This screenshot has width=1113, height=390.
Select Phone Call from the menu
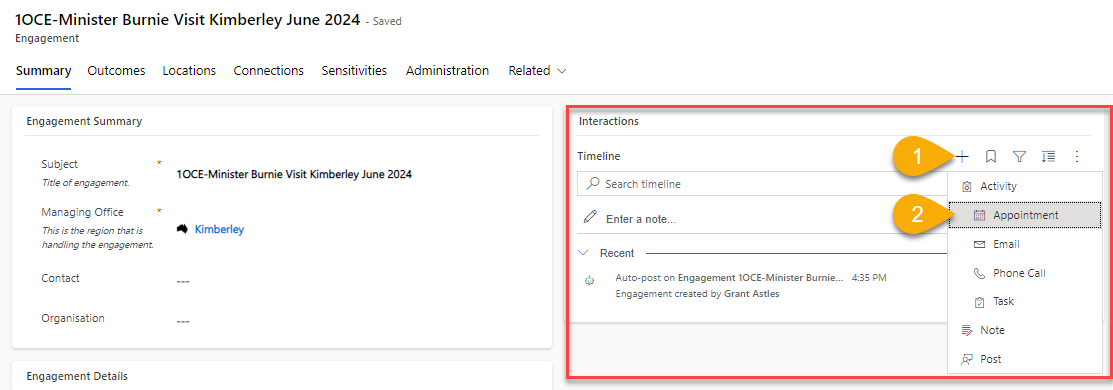[x=1025, y=273]
